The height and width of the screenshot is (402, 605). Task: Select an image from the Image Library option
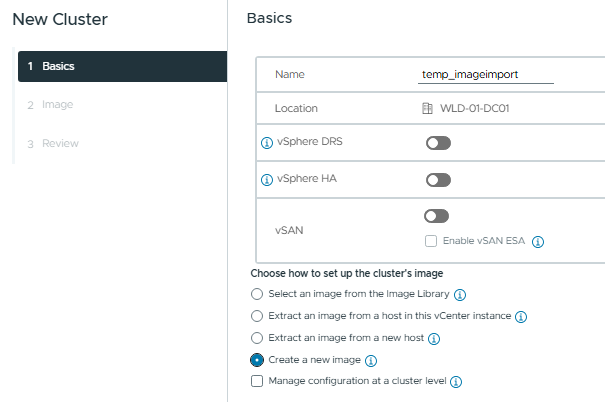(257, 295)
